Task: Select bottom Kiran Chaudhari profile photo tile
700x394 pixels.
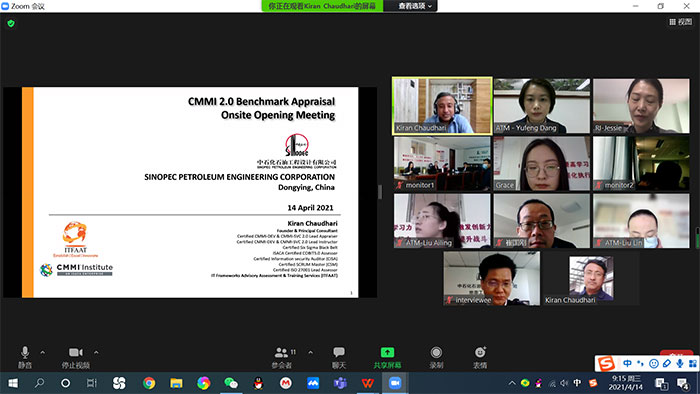Action: click(591, 278)
